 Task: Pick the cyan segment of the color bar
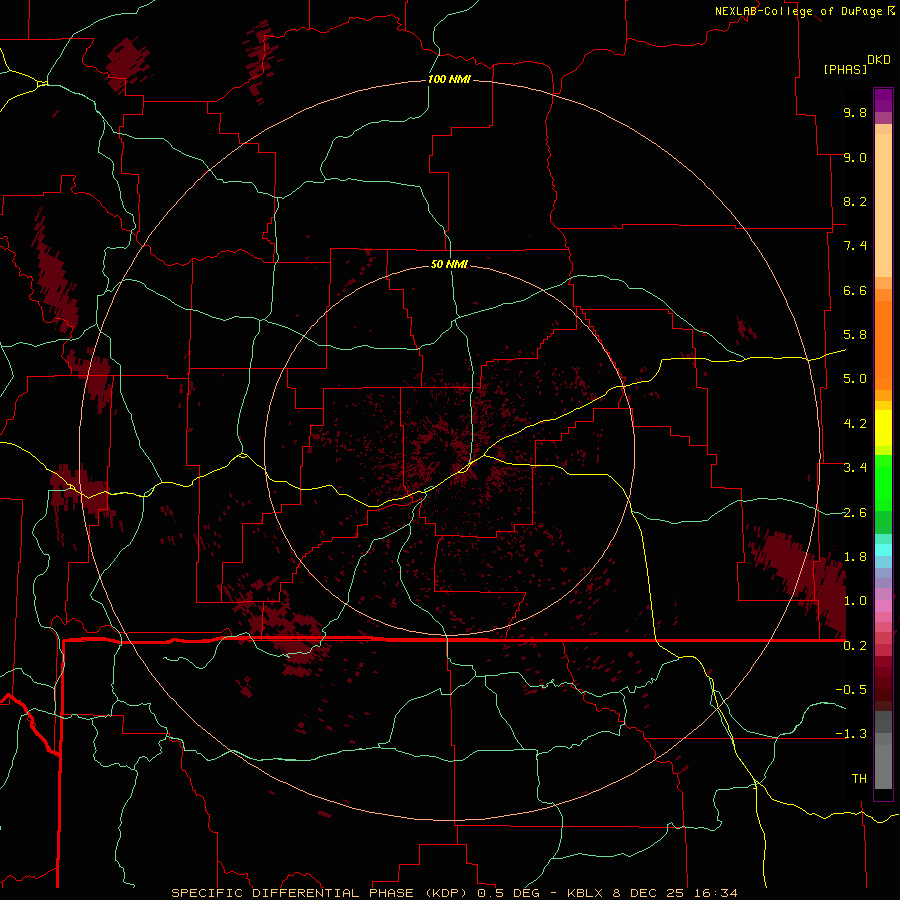[x=883, y=550]
